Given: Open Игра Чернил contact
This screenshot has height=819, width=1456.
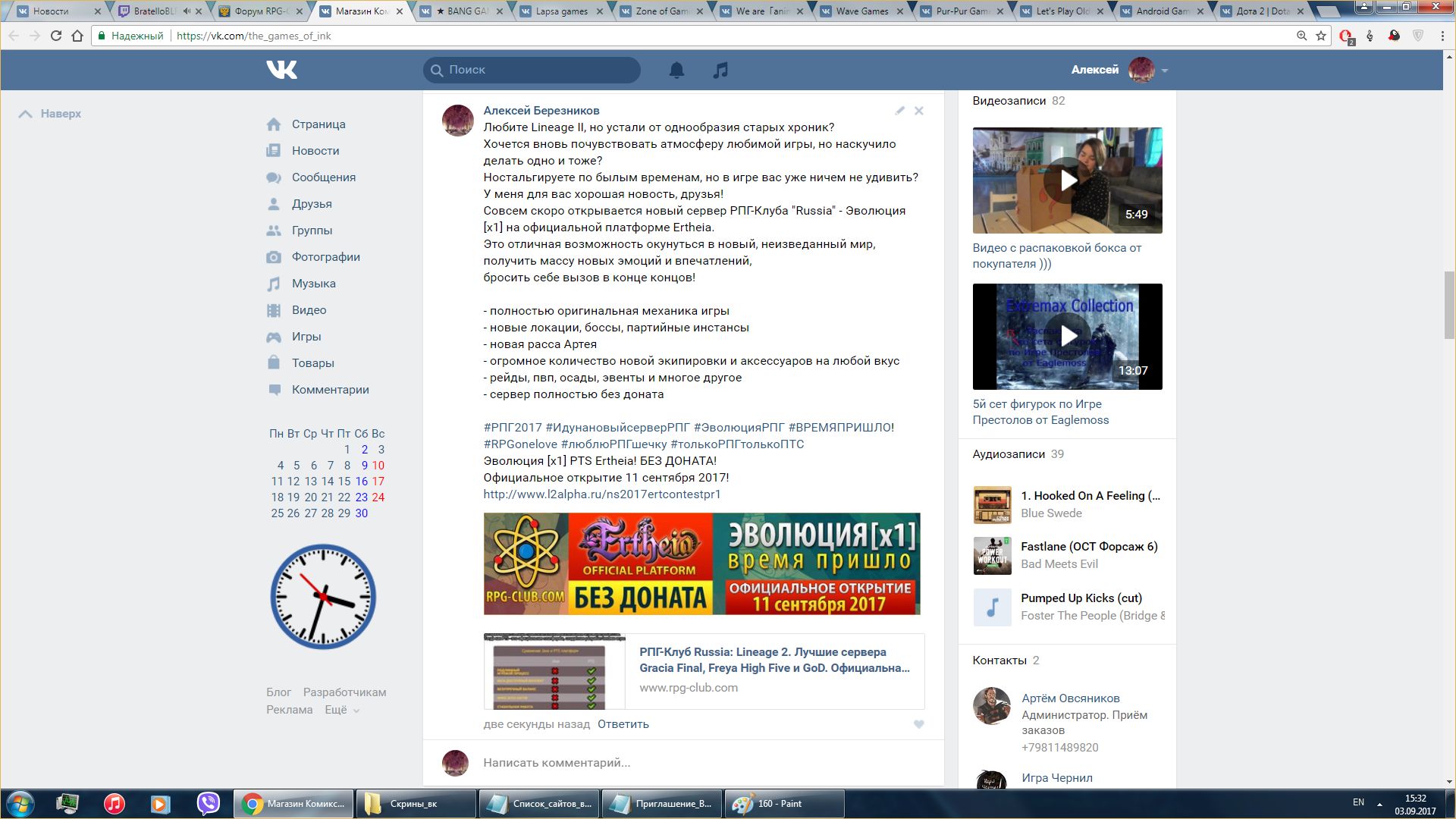Looking at the screenshot, I should tap(1056, 778).
